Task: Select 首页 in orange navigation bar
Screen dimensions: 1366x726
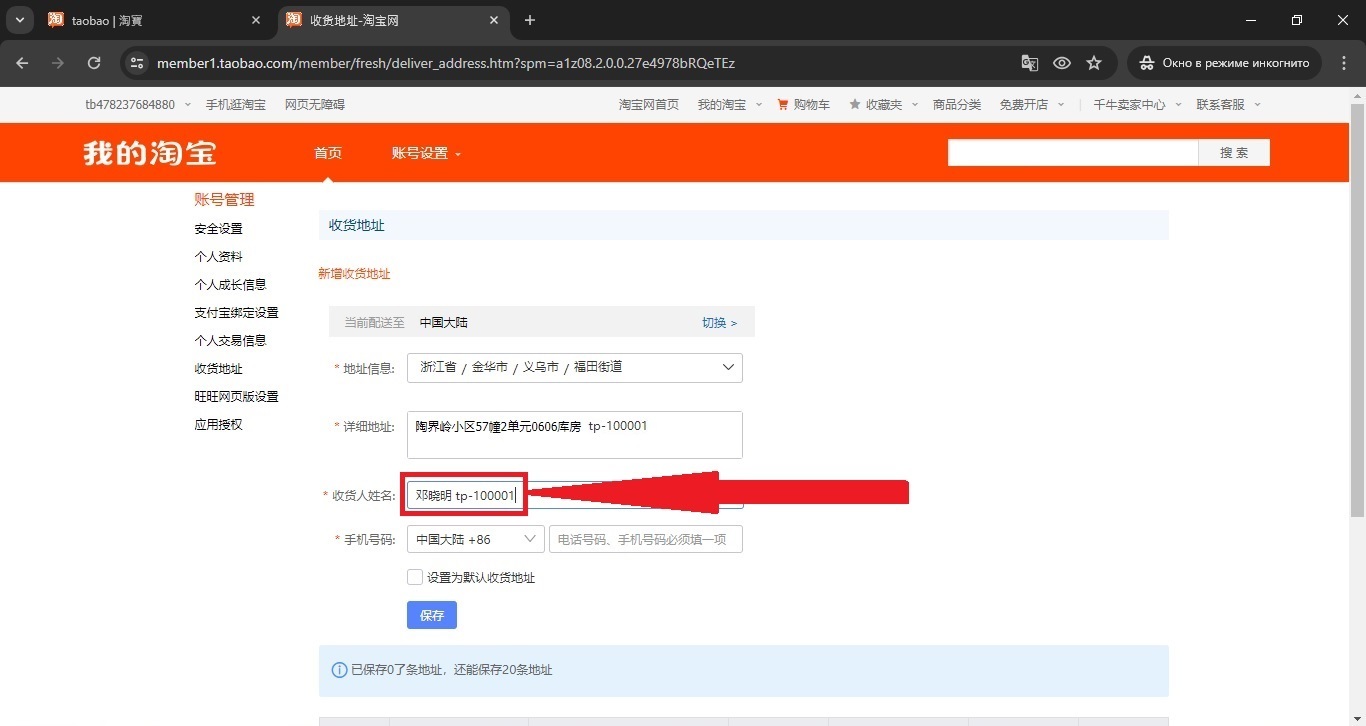Action: [328, 153]
